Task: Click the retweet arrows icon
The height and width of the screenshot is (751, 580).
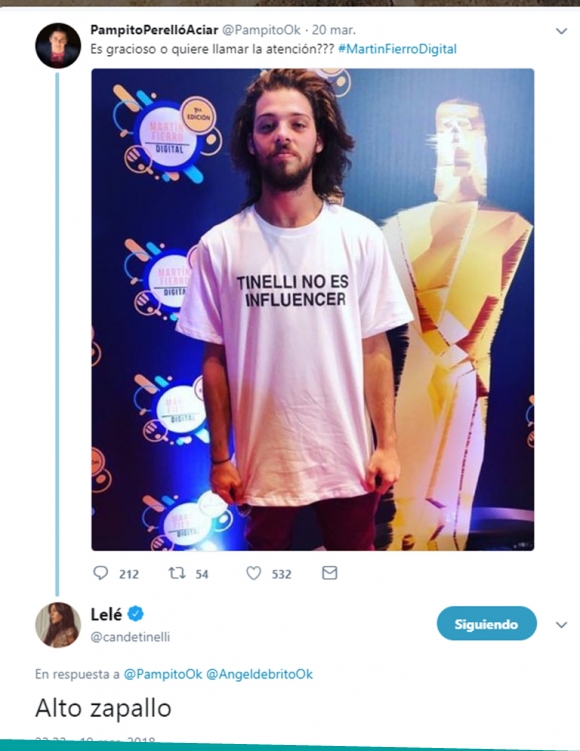Action: point(177,573)
